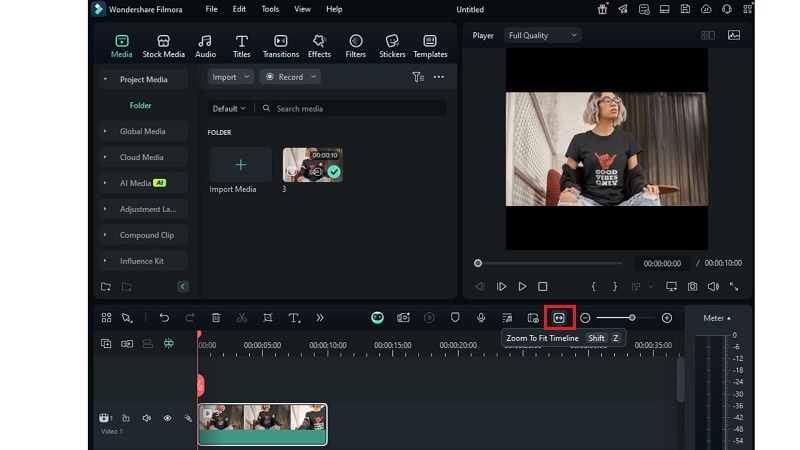Select the media clip thumbnail named 3
800x450 pixels.
pos(313,165)
